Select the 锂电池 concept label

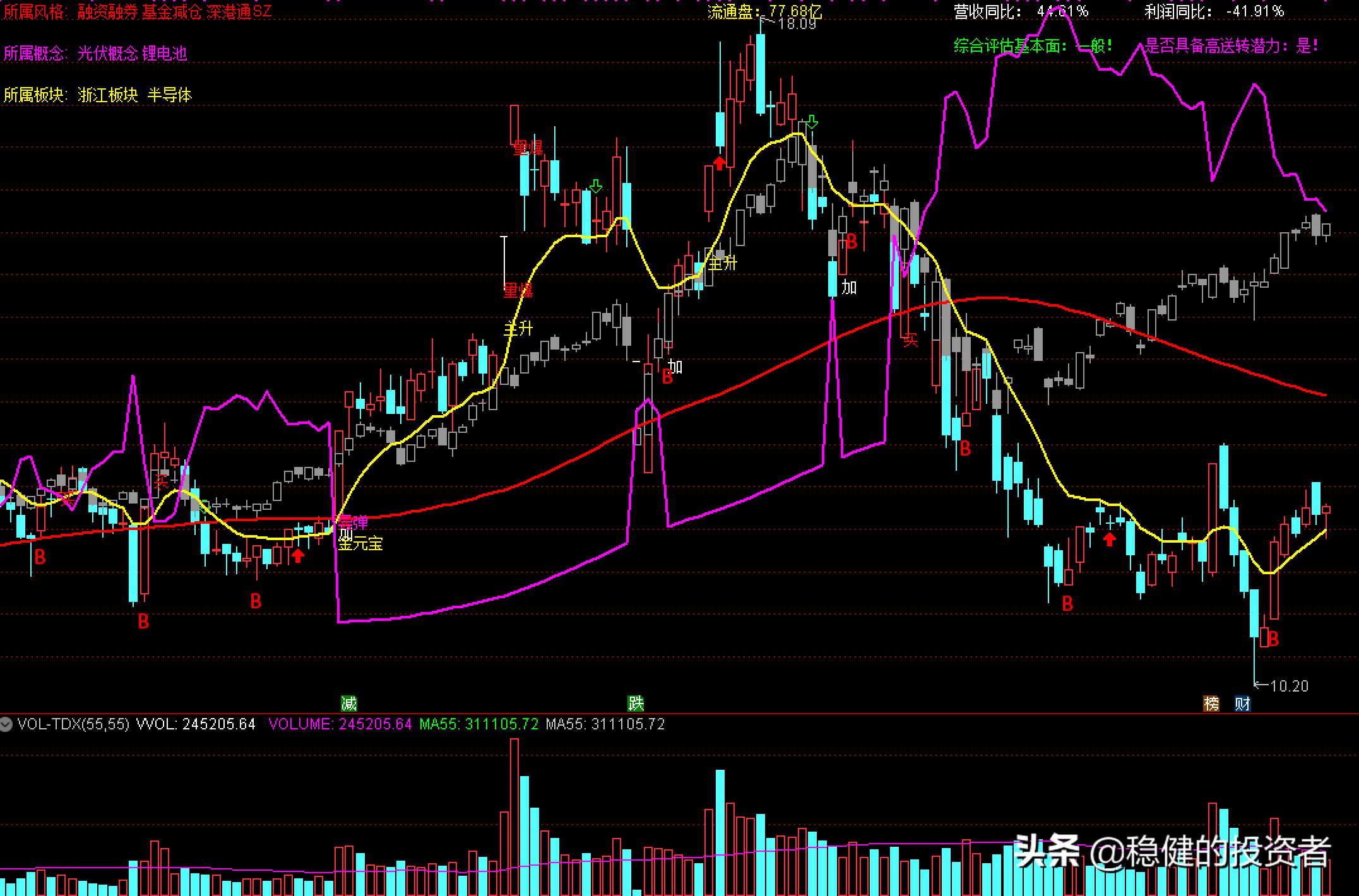[x=165, y=54]
